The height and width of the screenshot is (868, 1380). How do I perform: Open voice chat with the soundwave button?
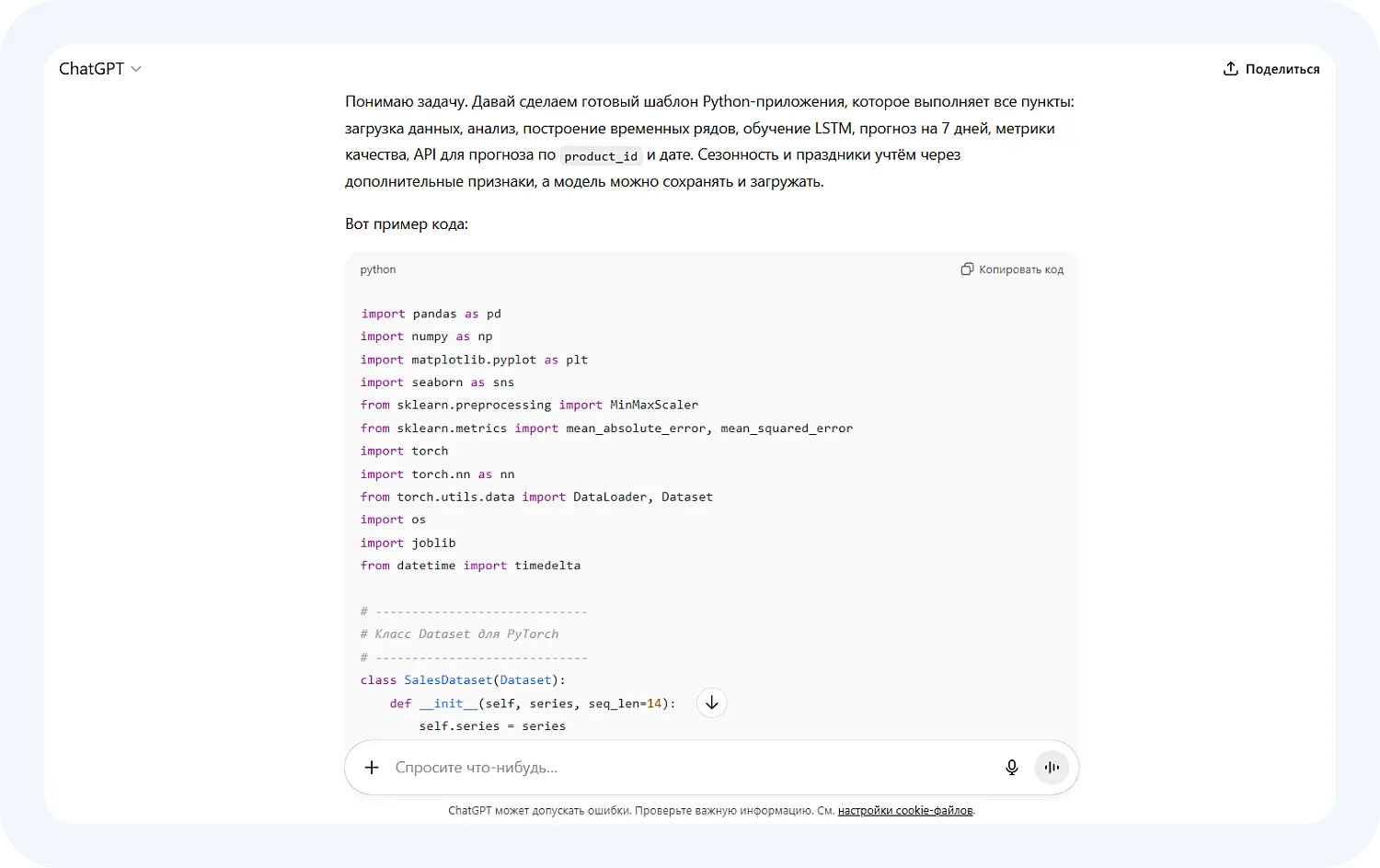1052,767
